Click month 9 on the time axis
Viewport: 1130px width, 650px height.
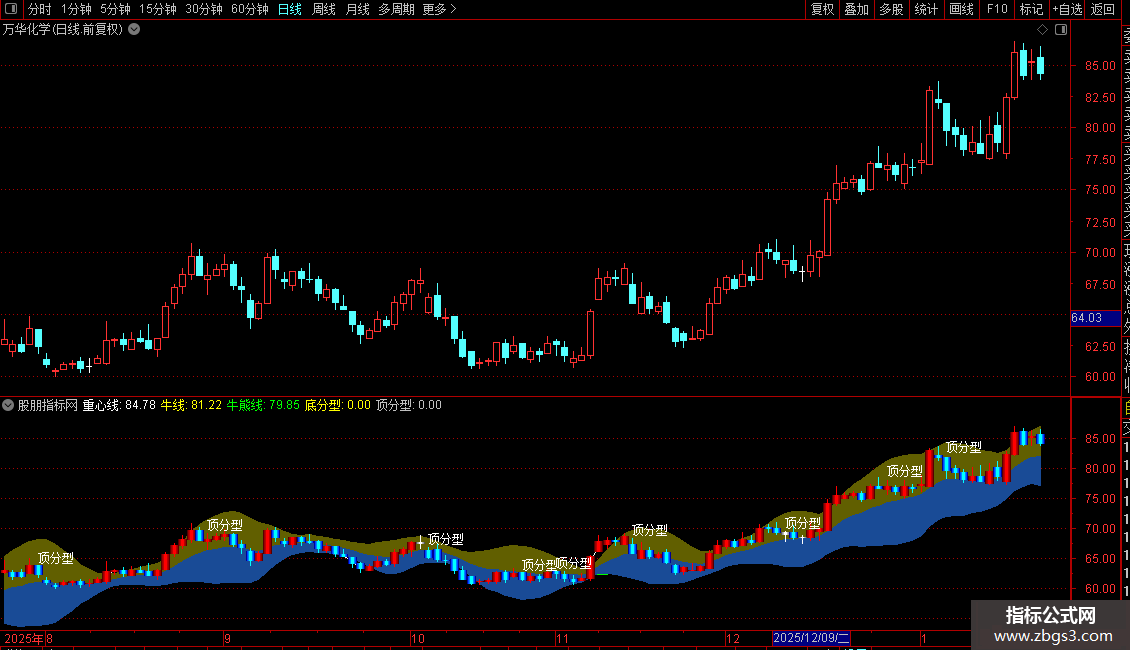(228, 638)
